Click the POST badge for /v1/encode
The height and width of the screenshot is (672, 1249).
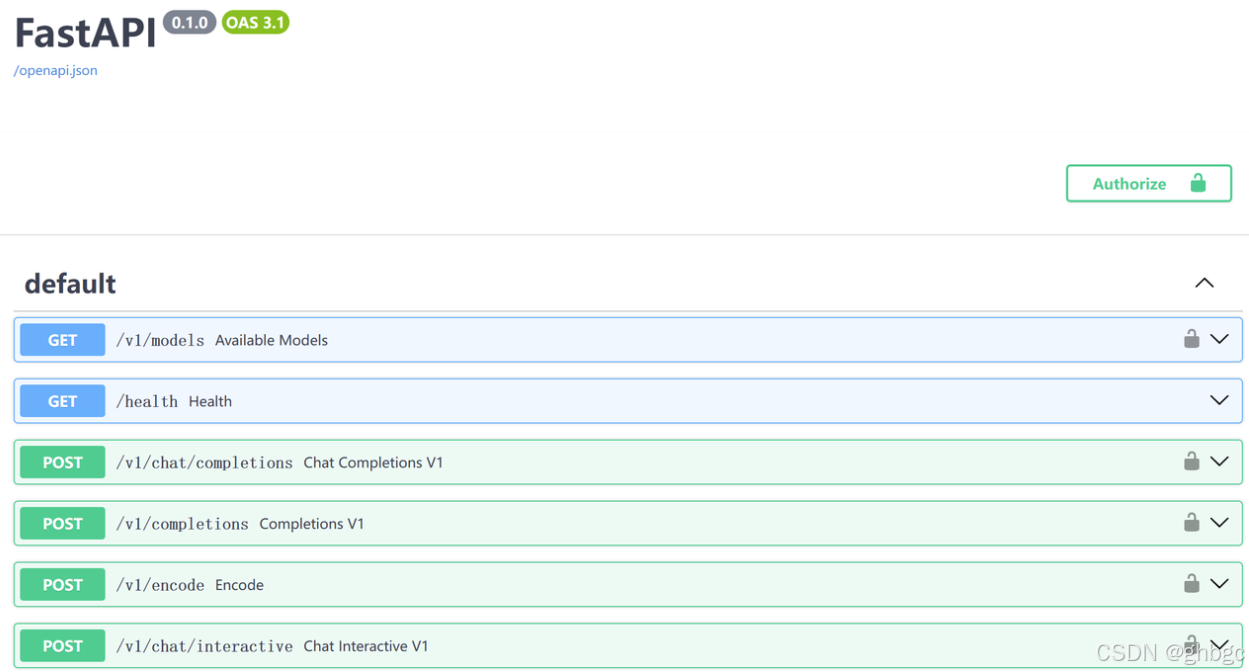[x=62, y=584]
